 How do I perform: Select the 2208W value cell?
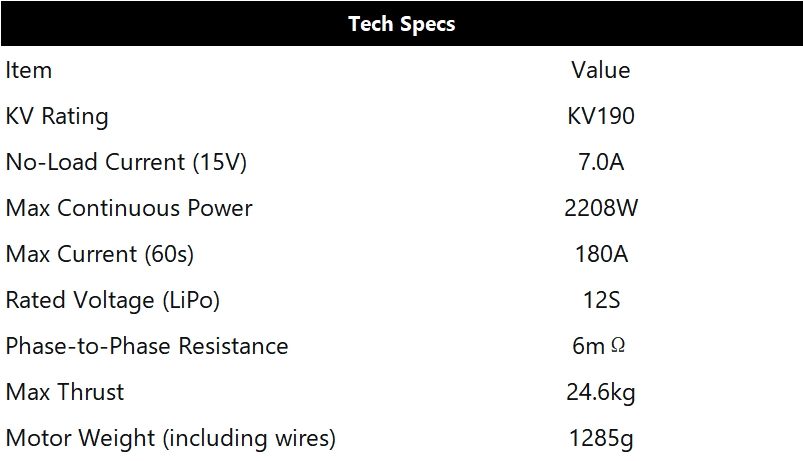pyautogui.click(x=600, y=208)
